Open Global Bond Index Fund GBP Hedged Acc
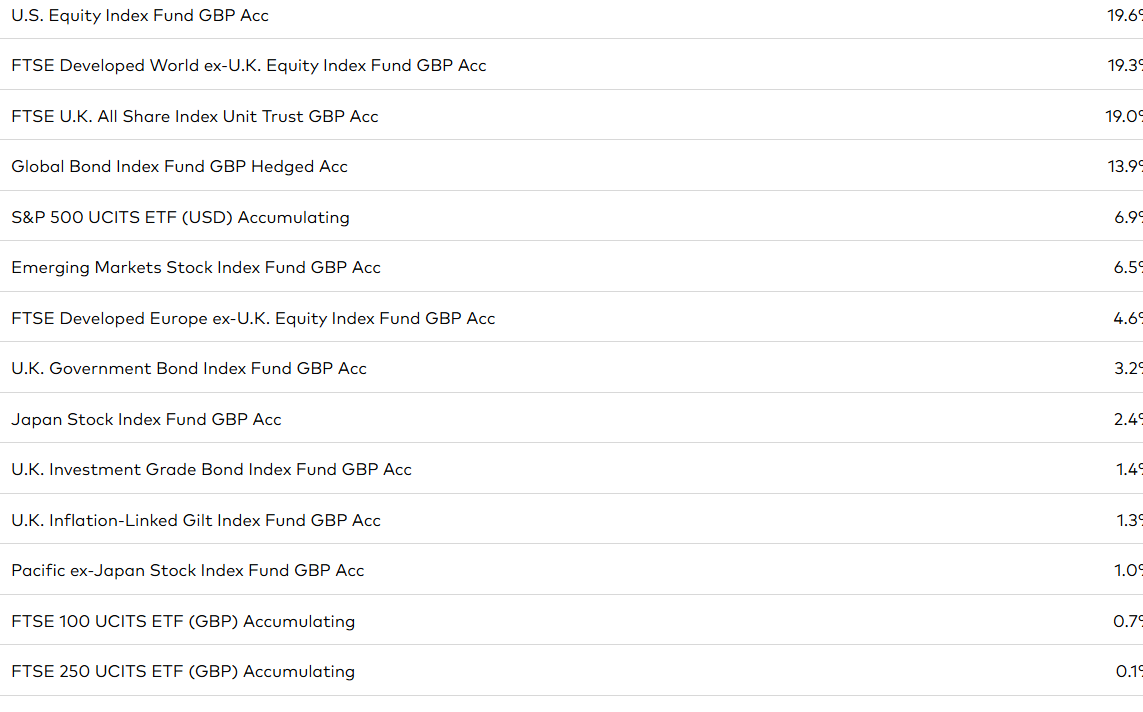The width and height of the screenshot is (1143, 712). tap(180, 167)
